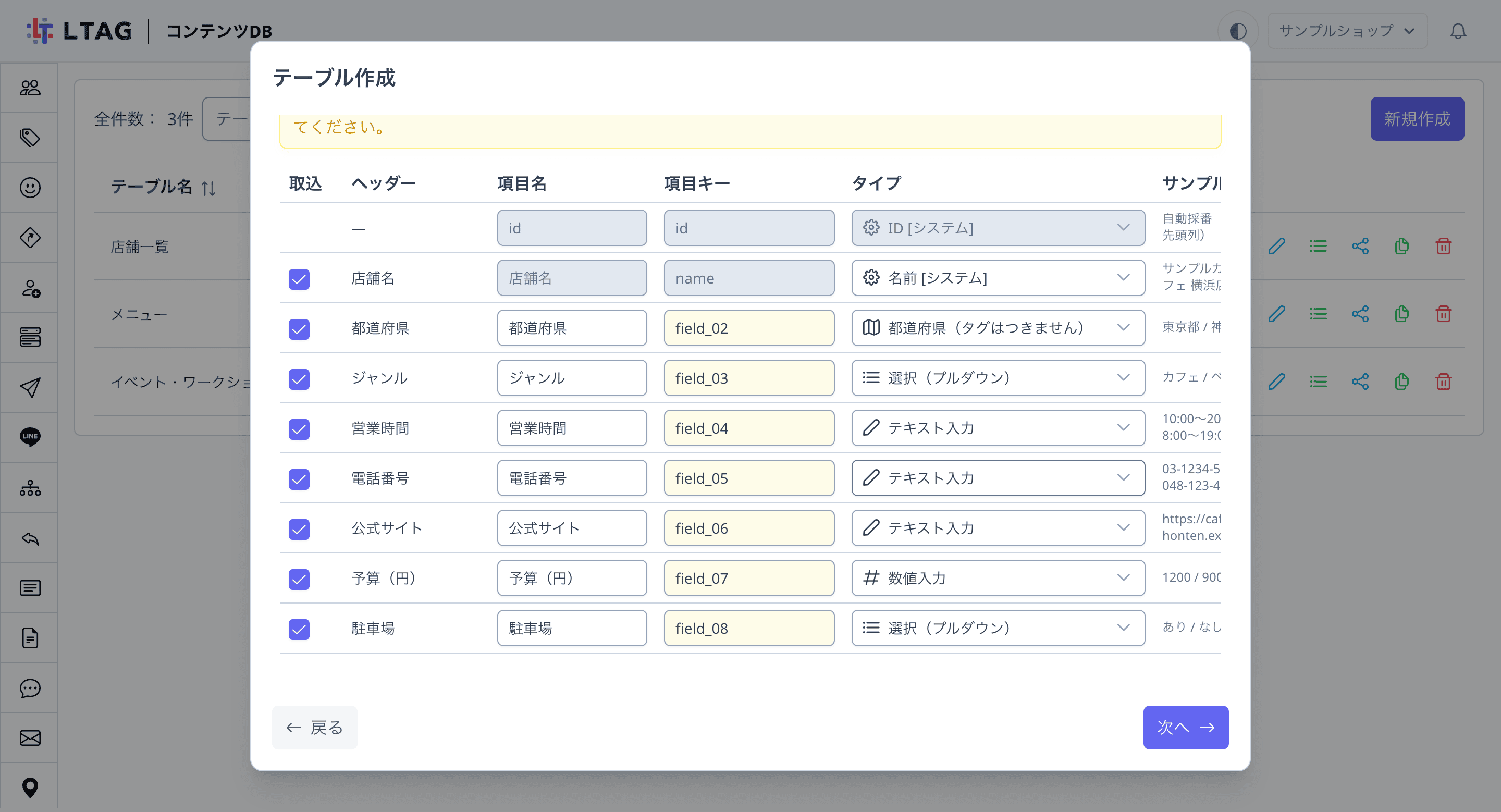Open the map pin sidebar icon
Image resolution: width=1501 pixels, height=812 pixels.
tap(30, 788)
